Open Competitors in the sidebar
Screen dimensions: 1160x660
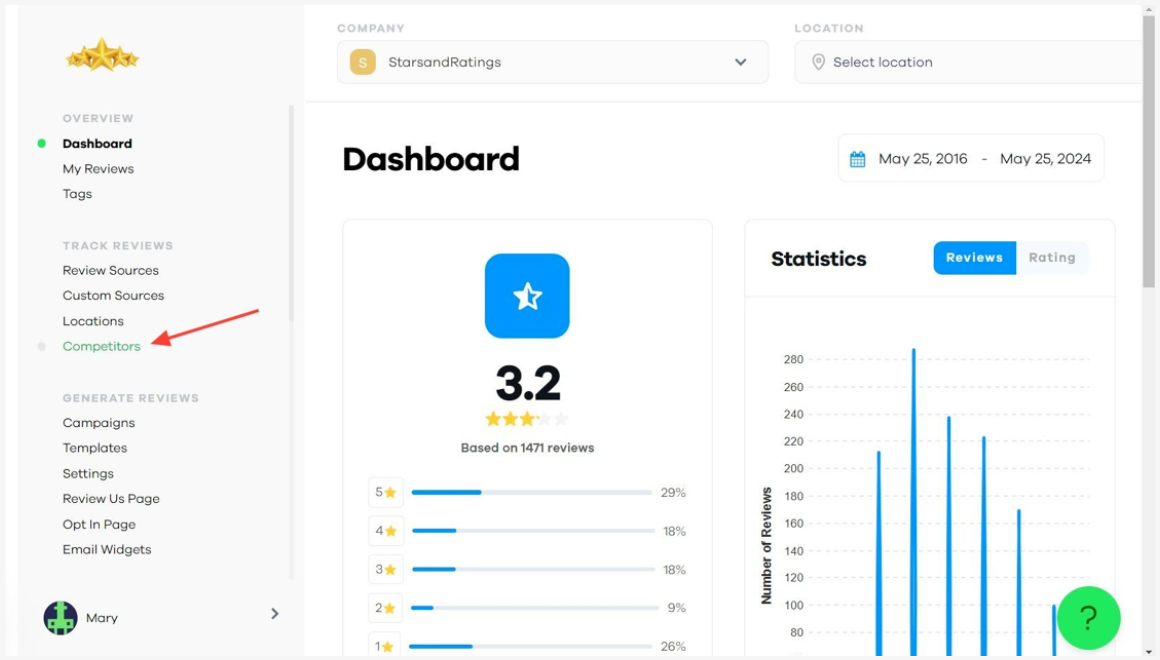101,346
